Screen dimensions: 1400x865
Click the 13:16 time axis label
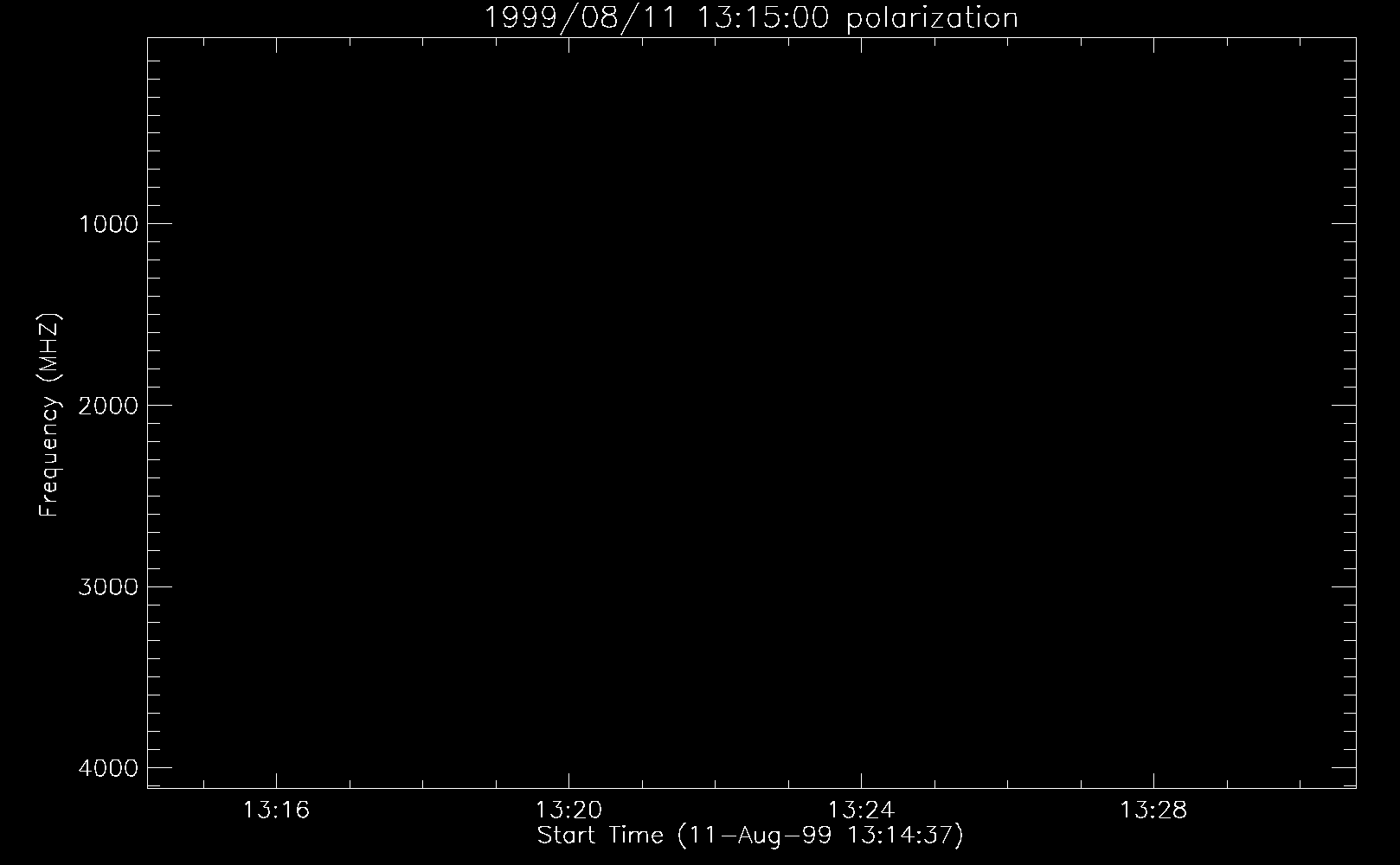click(x=276, y=811)
